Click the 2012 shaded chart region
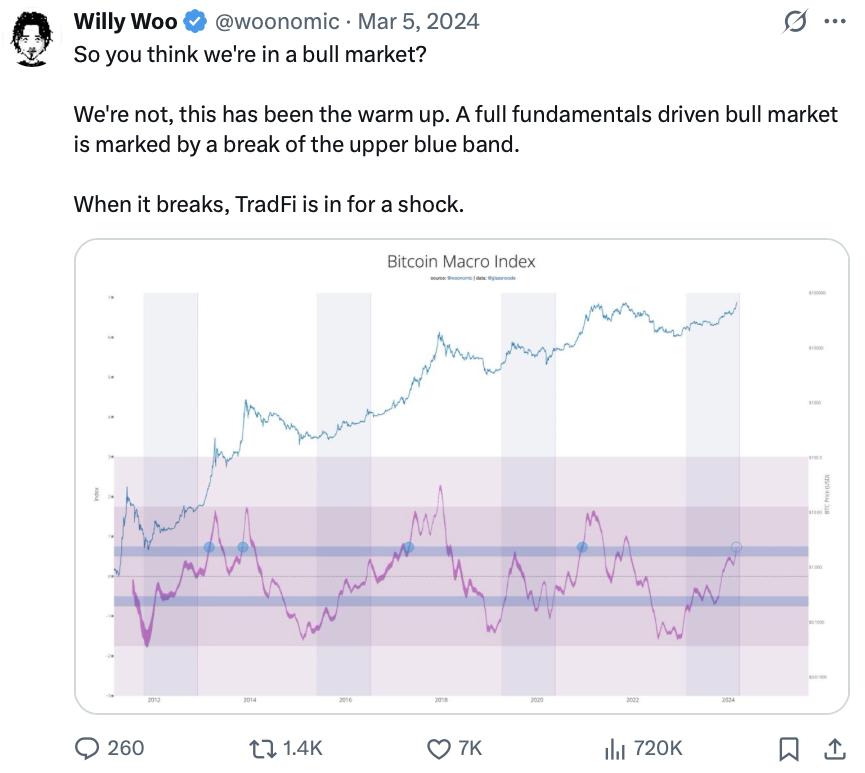This screenshot has height=773, width=865. click(170, 400)
